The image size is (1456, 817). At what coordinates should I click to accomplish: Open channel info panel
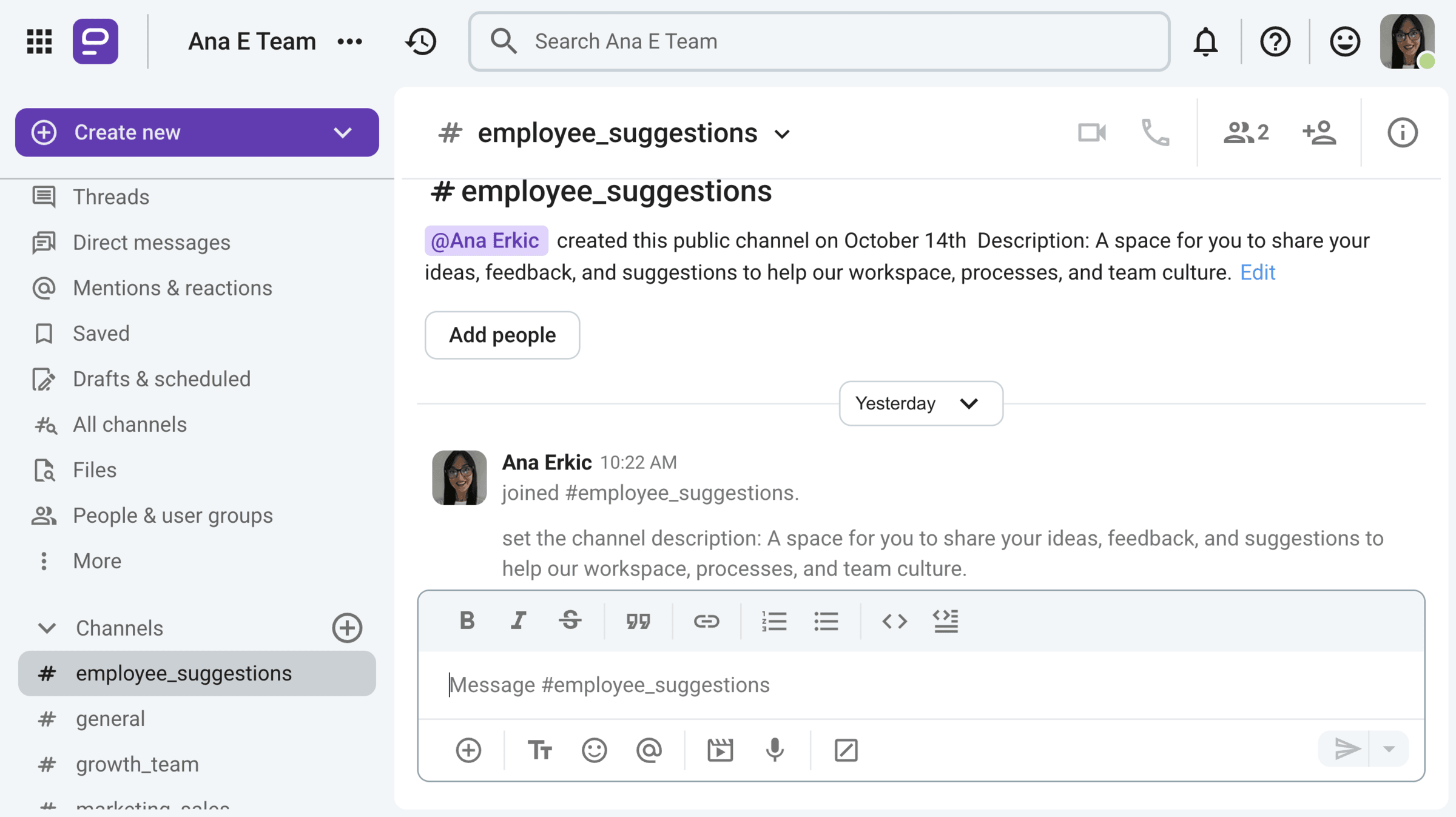pos(1402,132)
